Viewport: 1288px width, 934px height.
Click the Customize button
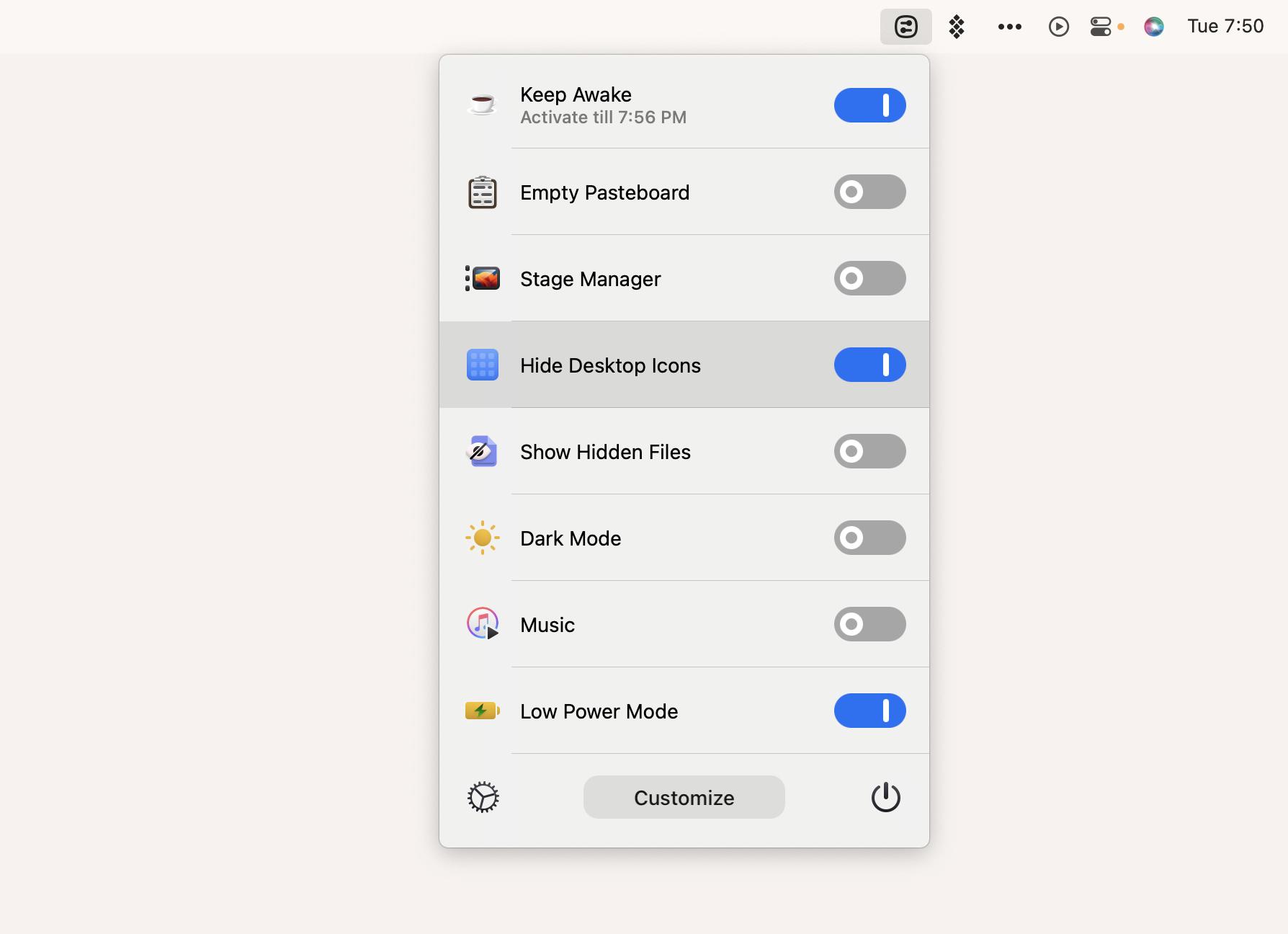point(684,797)
